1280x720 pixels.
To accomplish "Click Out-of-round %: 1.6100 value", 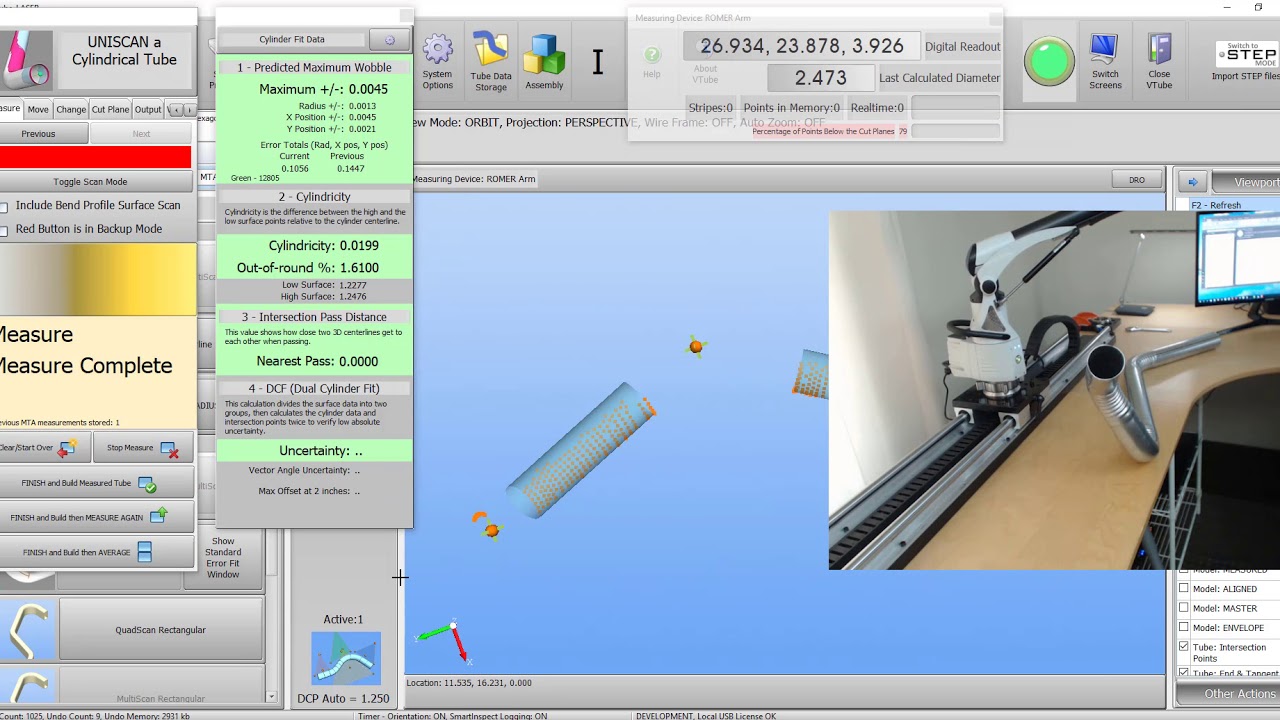I will (307, 268).
